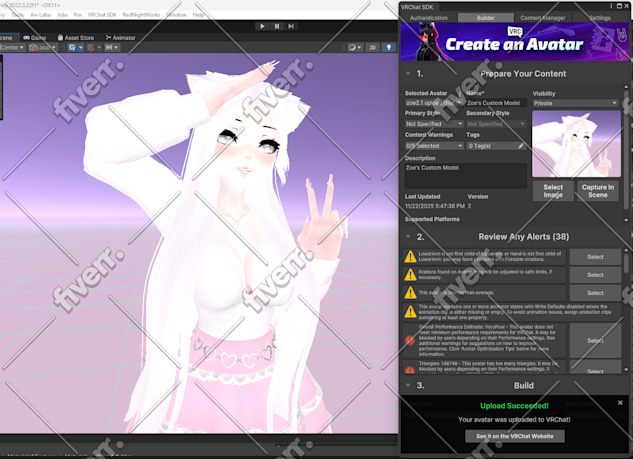This screenshot has height=459, width=633.
Task: Toggle the grid snapping icon
Action: (x=91, y=47)
